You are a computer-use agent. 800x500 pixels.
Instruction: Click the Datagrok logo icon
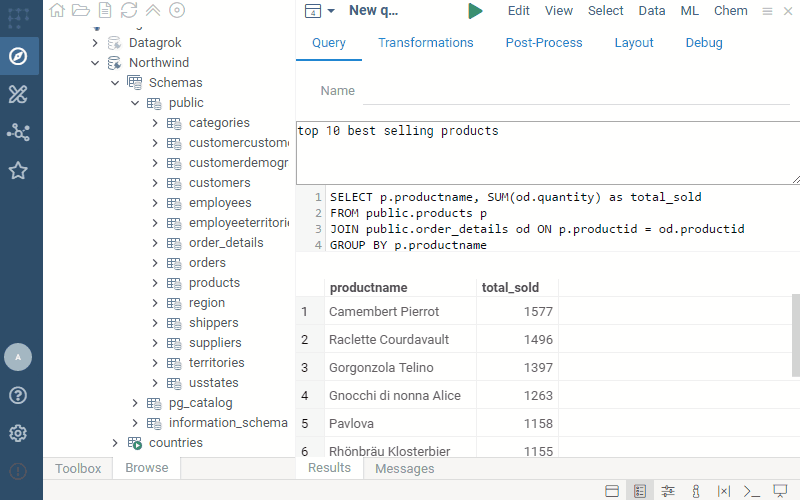[x=18, y=18]
